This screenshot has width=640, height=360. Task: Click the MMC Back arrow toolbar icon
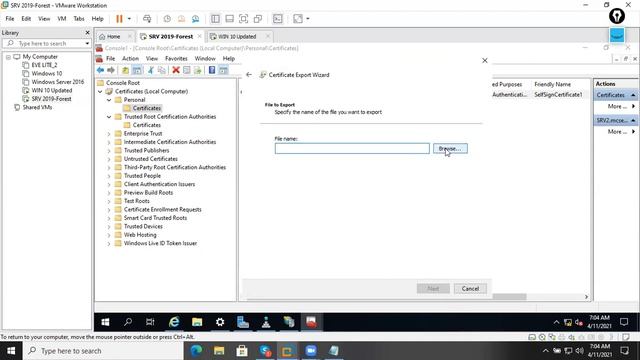tap(100, 70)
